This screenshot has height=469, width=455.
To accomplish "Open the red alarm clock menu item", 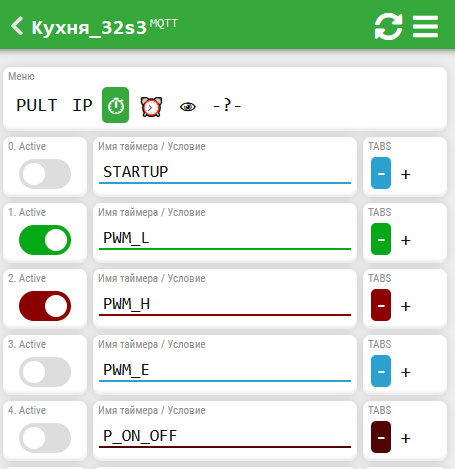I will click(x=151, y=107).
